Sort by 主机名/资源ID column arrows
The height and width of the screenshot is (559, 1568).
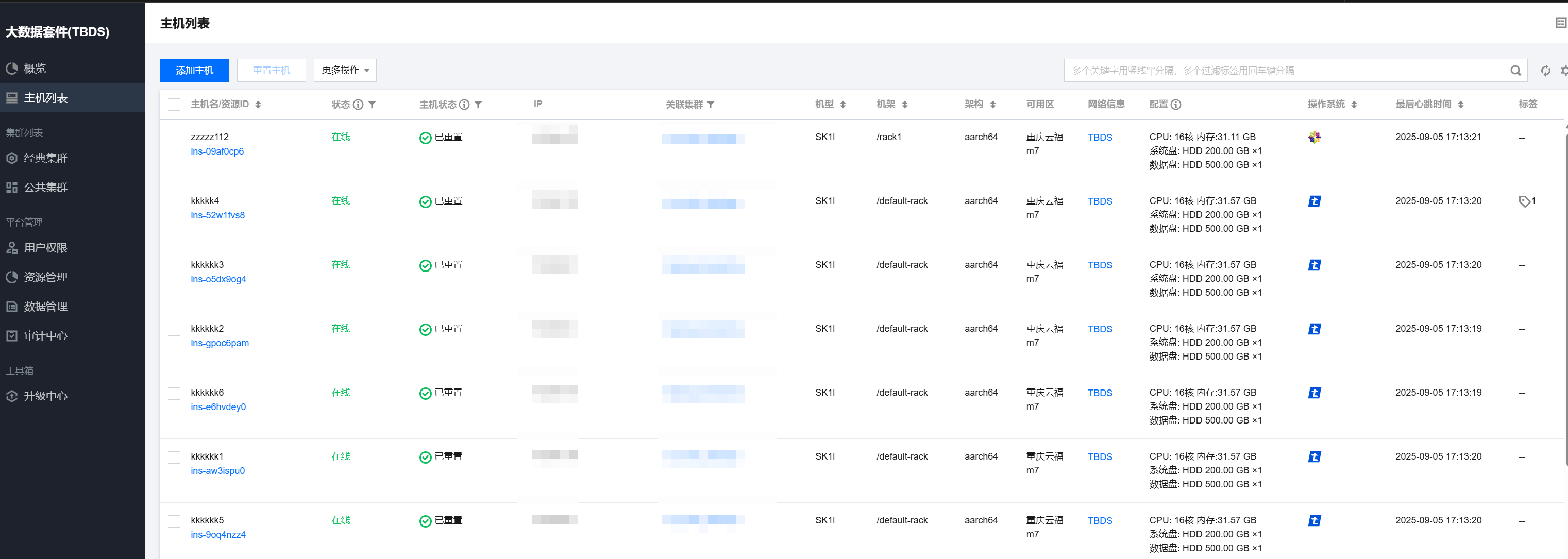[258, 105]
